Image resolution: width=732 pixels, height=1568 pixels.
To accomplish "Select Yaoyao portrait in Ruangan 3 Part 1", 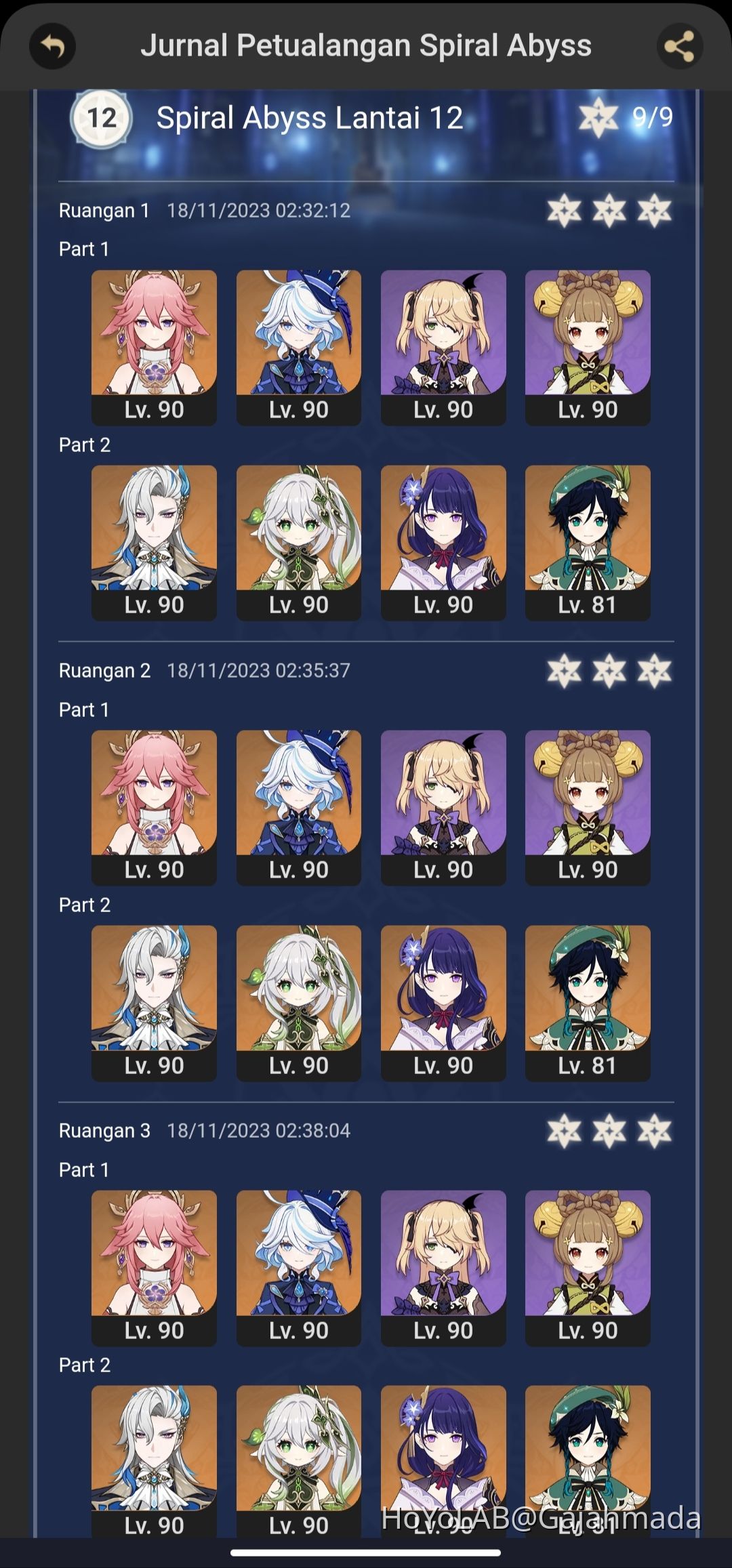I will [x=588, y=1268].
